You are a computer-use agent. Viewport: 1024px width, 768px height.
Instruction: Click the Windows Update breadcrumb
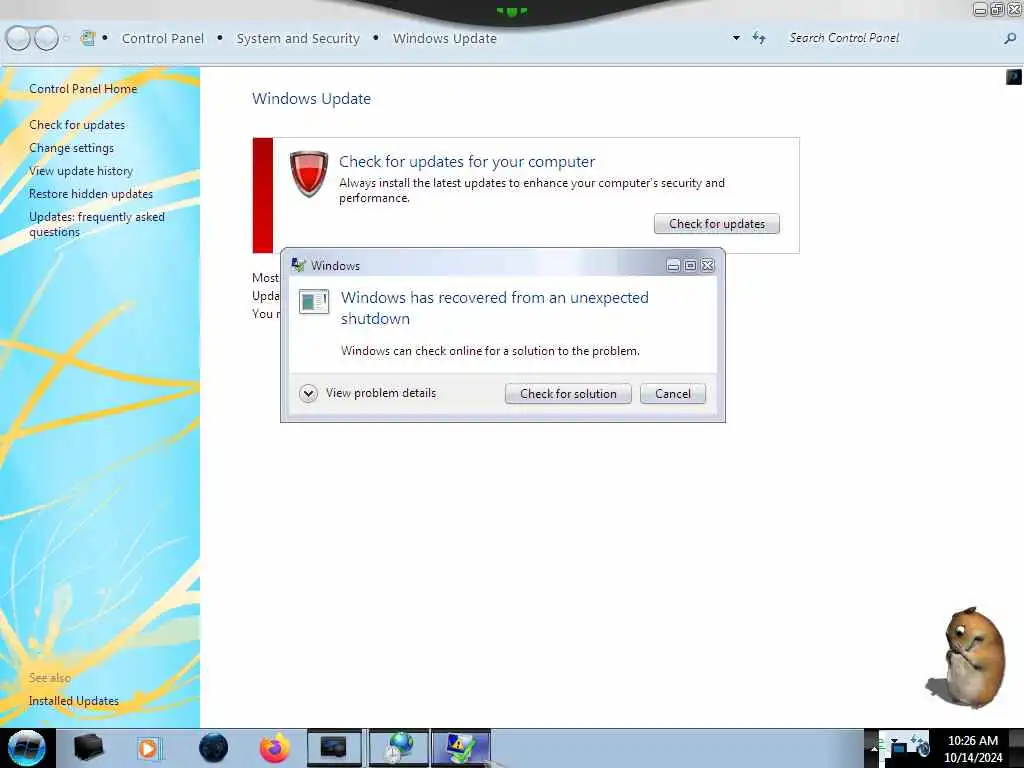pos(445,39)
